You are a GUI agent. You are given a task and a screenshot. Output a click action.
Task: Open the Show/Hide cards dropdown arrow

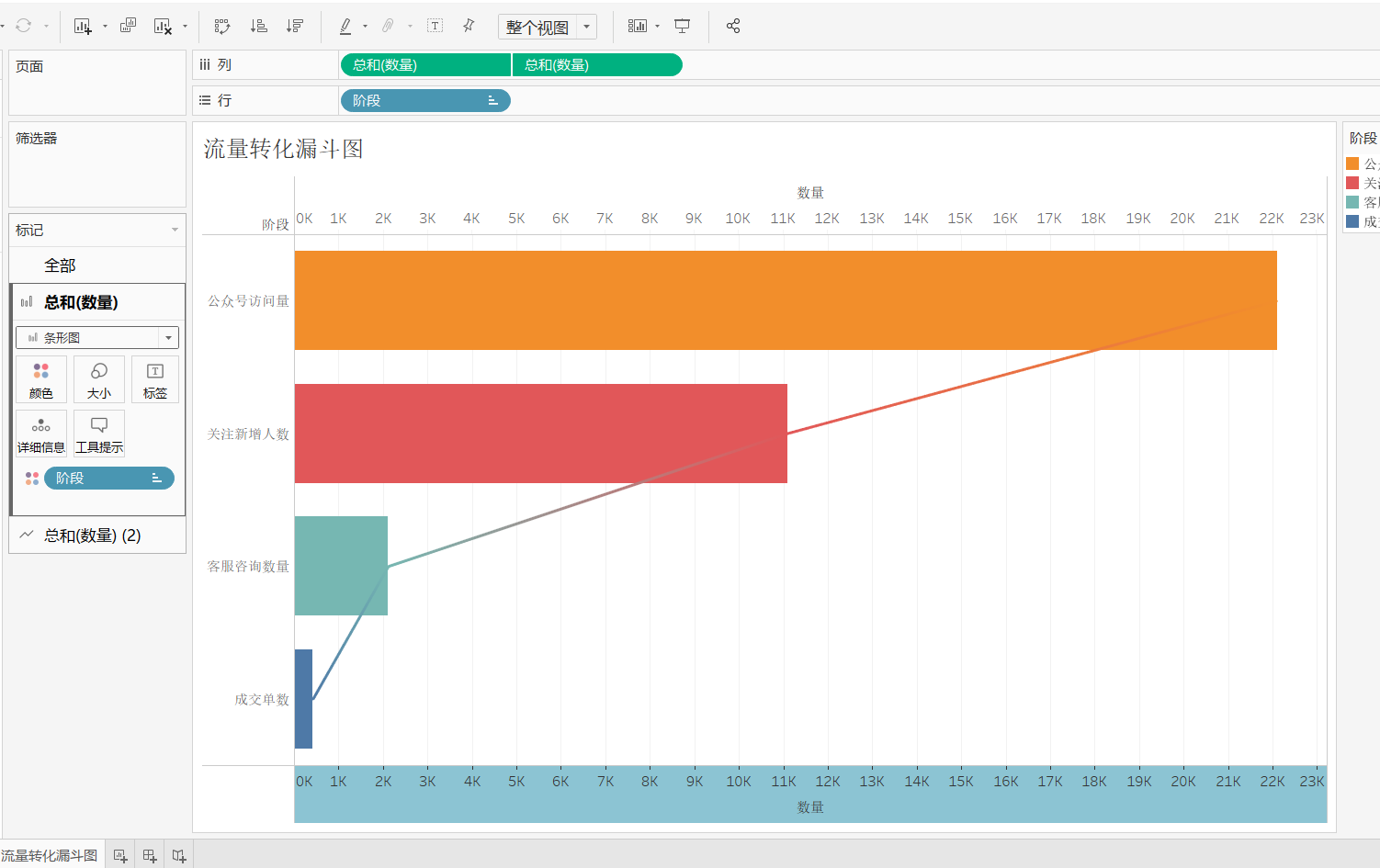pyautogui.click(x=657, y=26)
